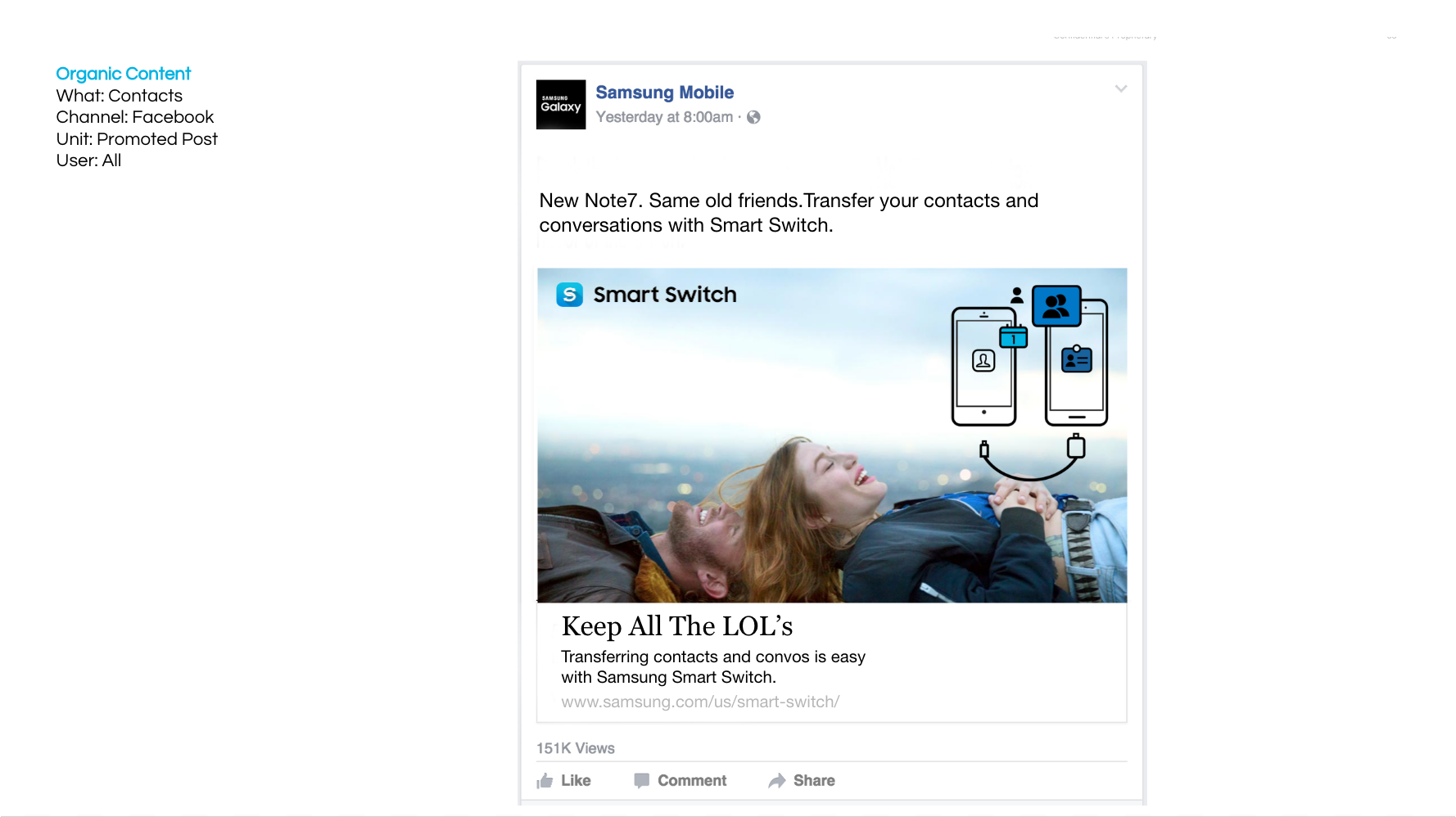Viewport: 1456px width, 817px height.
Task: Click the globe audience icon beside the timestamp
Action: [x=753, y=117]
